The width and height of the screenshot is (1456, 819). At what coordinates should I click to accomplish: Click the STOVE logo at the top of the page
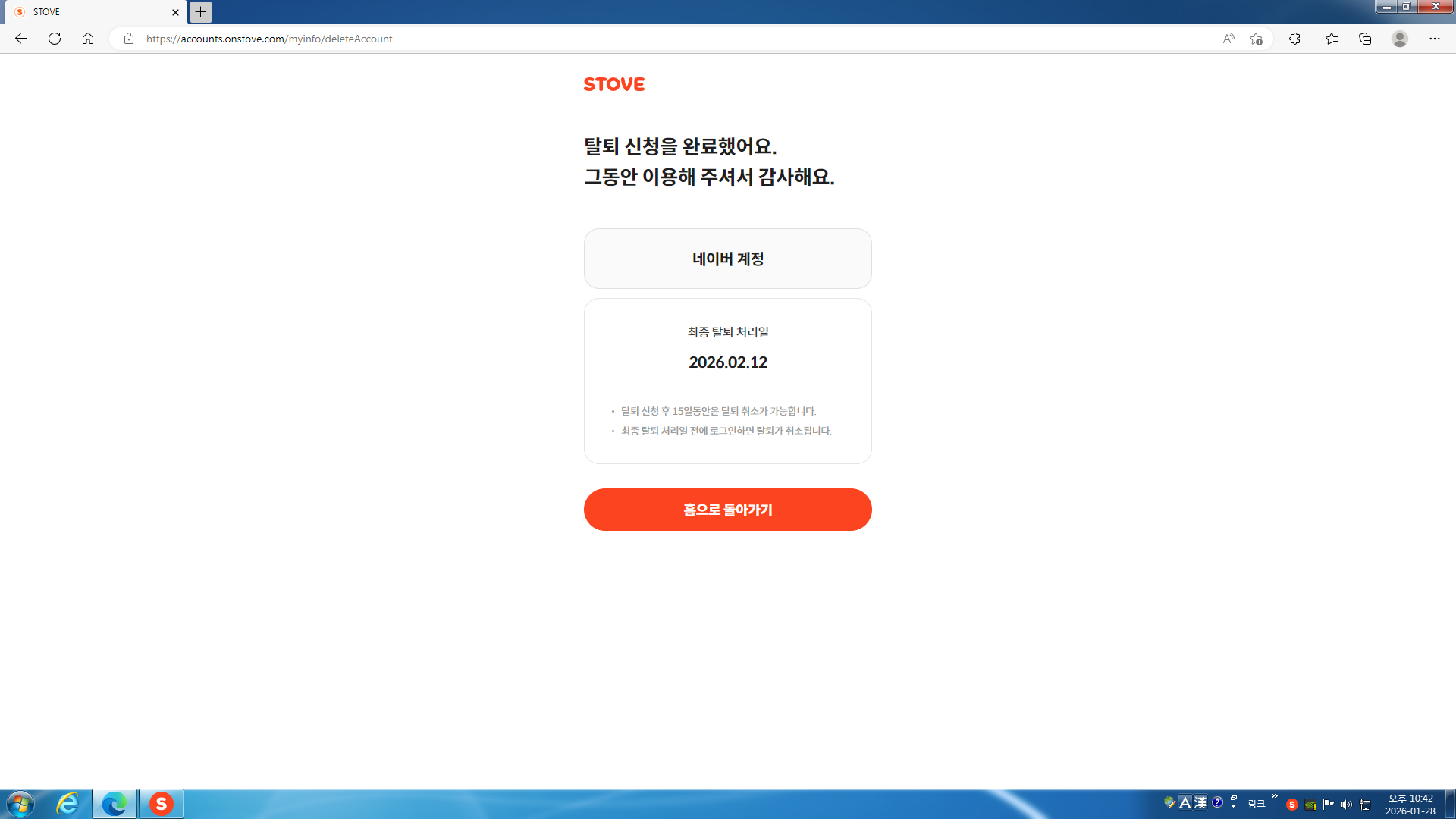coord(613,84)
